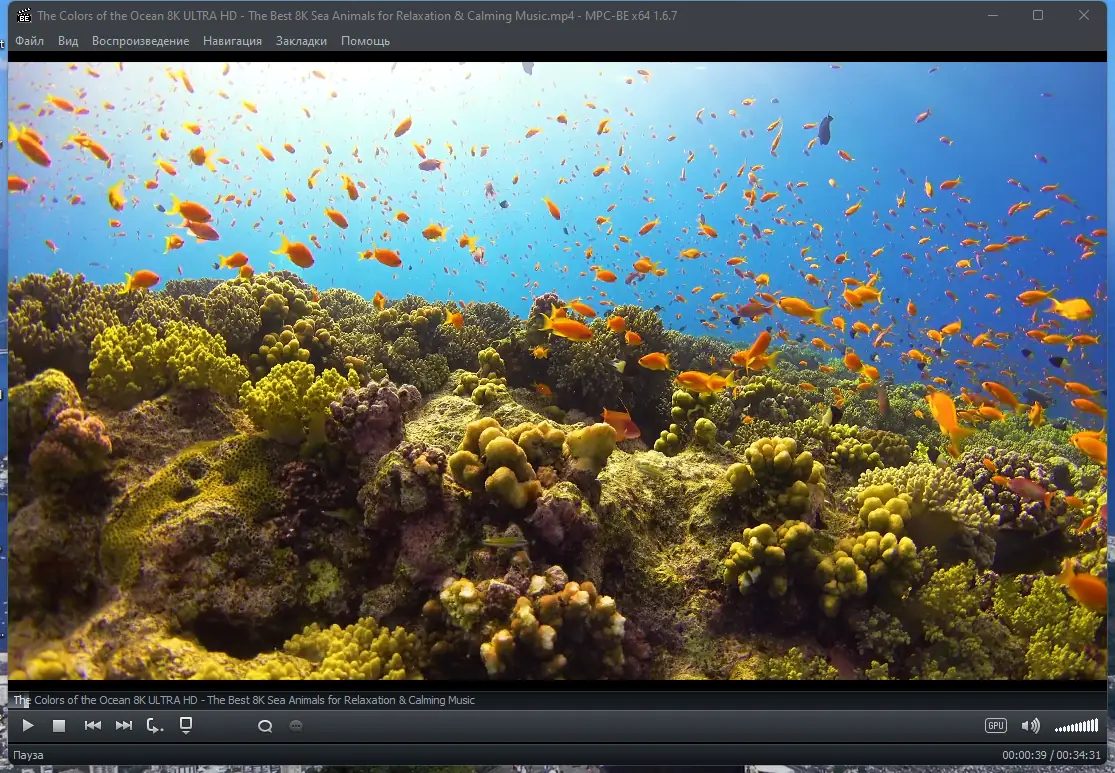The height and width of the screenshot is (773, 1115).
Task: Skip to the previous file
Action: (x=93, y=726)
